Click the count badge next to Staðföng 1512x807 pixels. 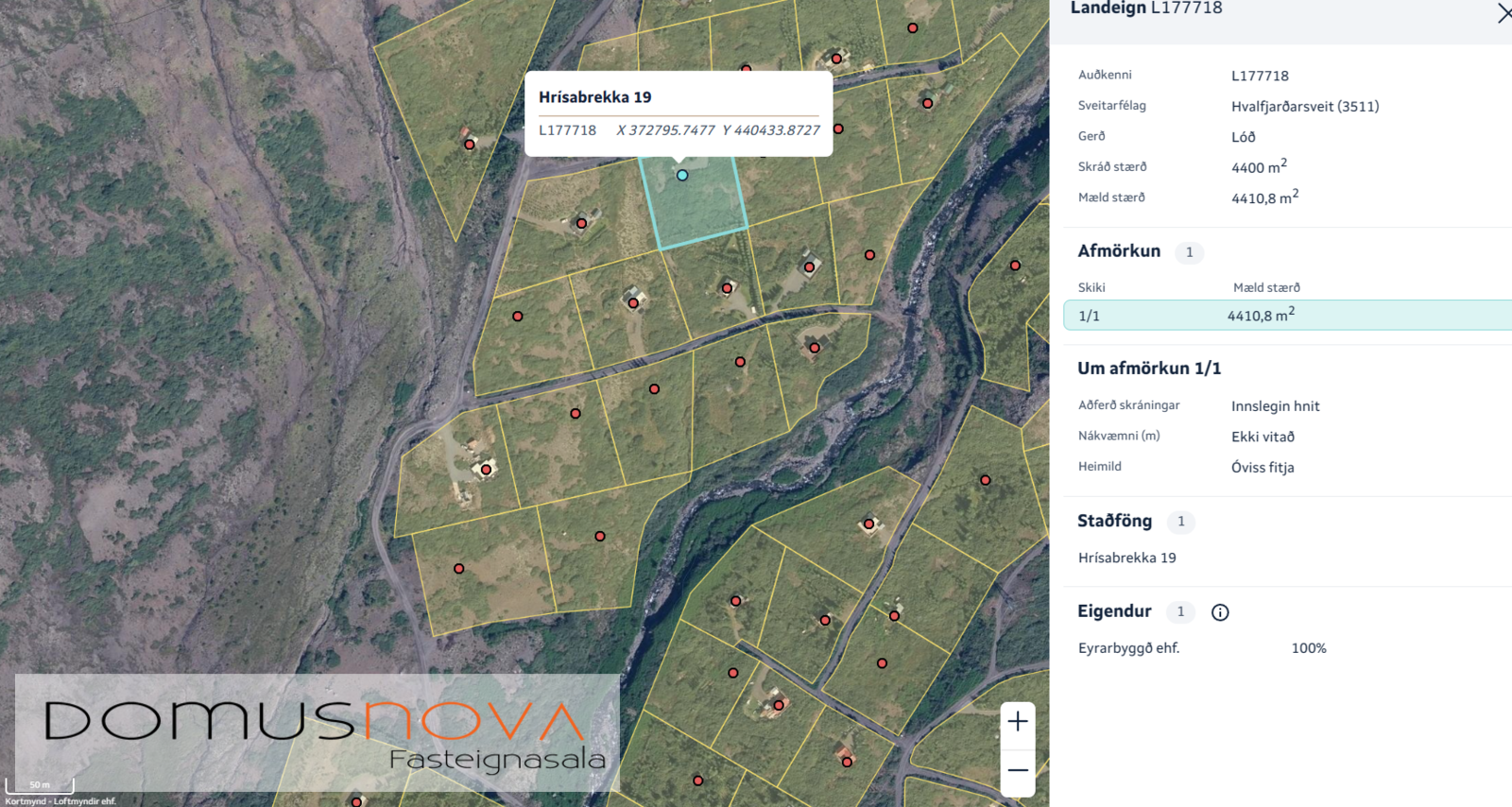(1180, 522)
